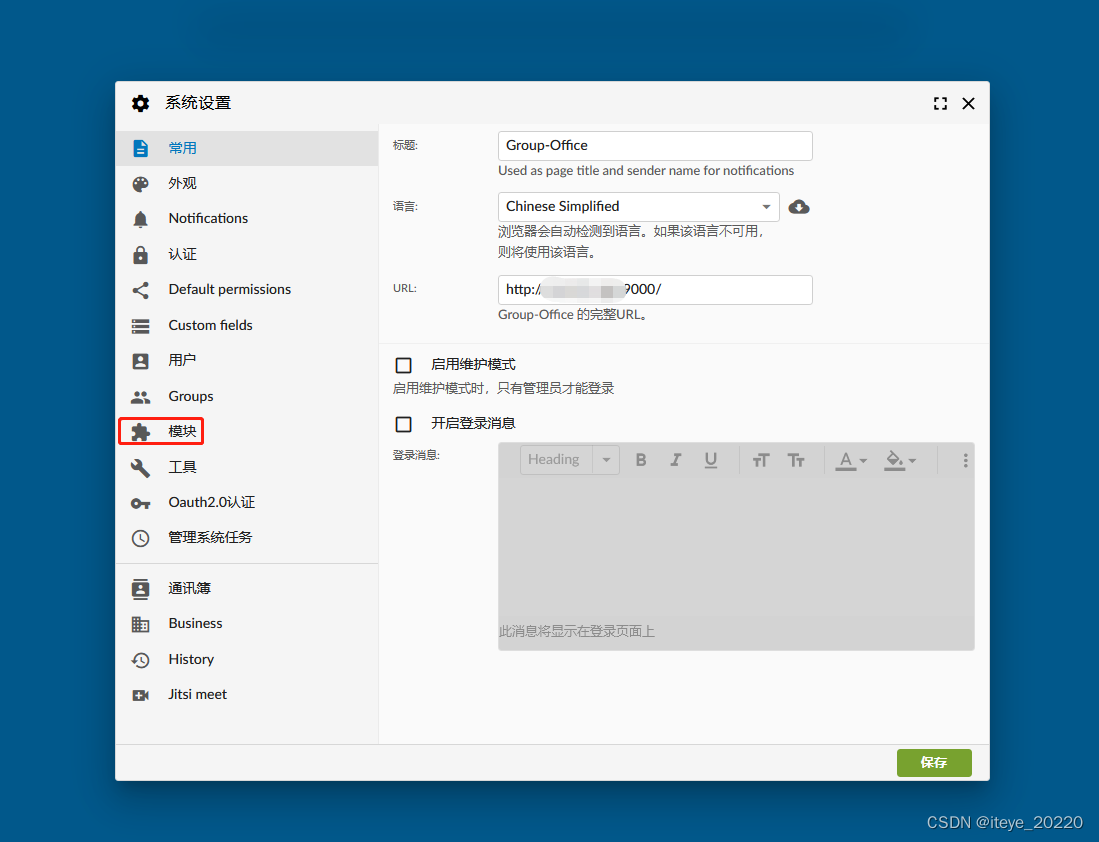This screenshot has width=1099, height=842.
Task: Toggle underline in login message editor
Action: click(711, 460)
